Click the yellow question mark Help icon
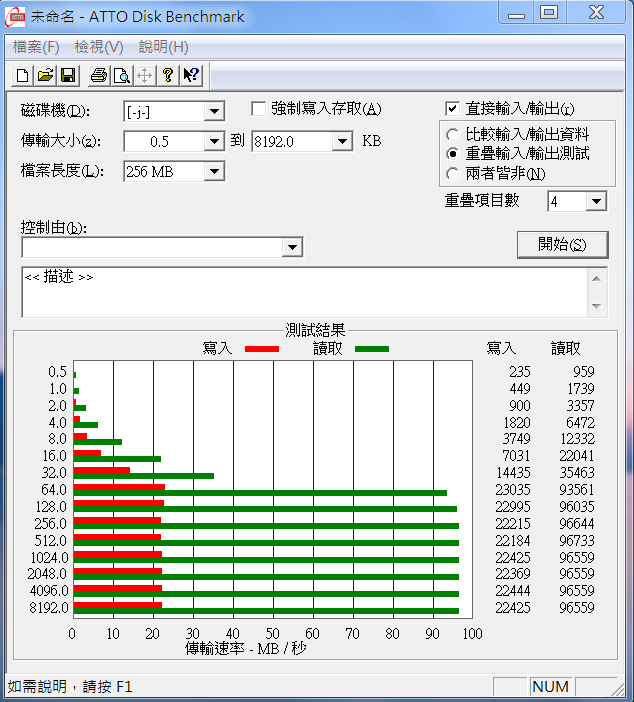 click(168, 75)
